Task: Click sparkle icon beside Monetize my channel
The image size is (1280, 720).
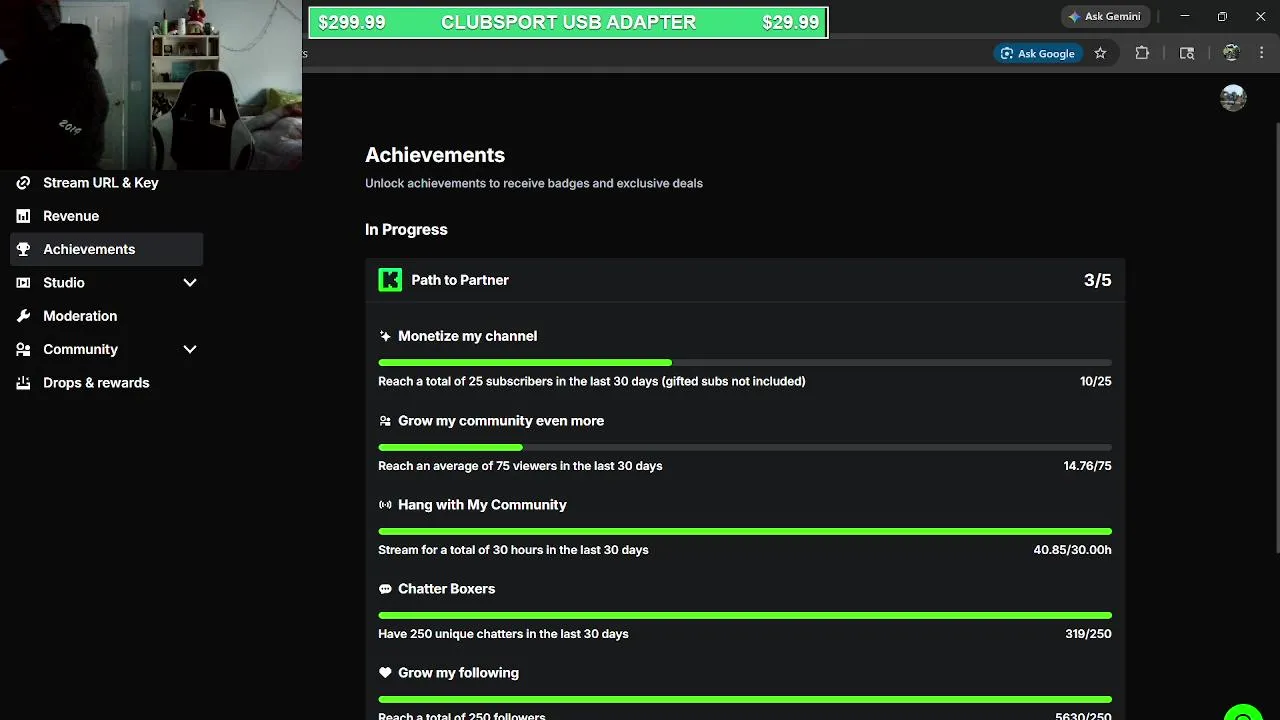Action: click(x=385, y=336)
